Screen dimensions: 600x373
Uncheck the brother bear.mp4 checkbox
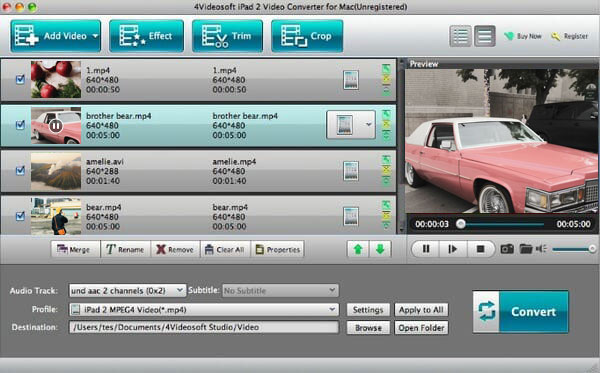(20, 125)
